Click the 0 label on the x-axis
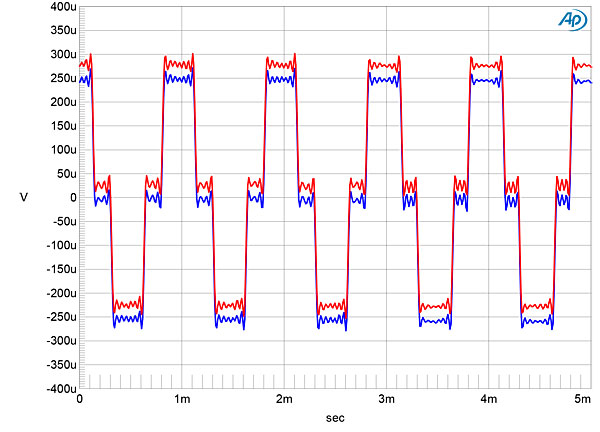 tap(80, 400)
